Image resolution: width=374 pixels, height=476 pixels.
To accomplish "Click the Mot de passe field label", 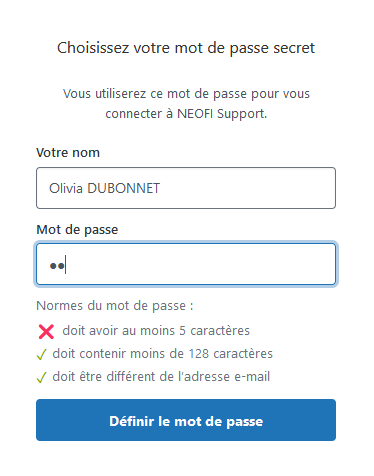I will (77, 230).
